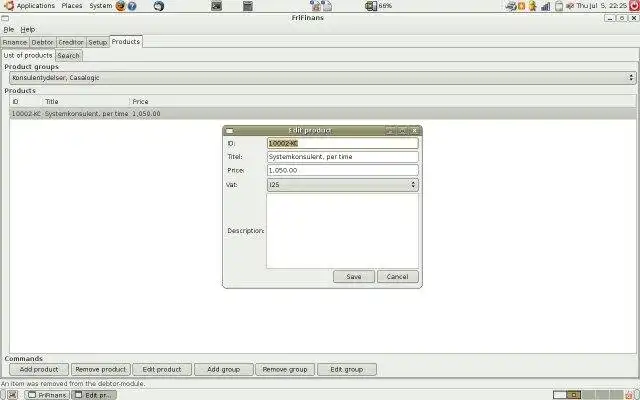
Task: Click the Edit product command button
Action: 162,369
